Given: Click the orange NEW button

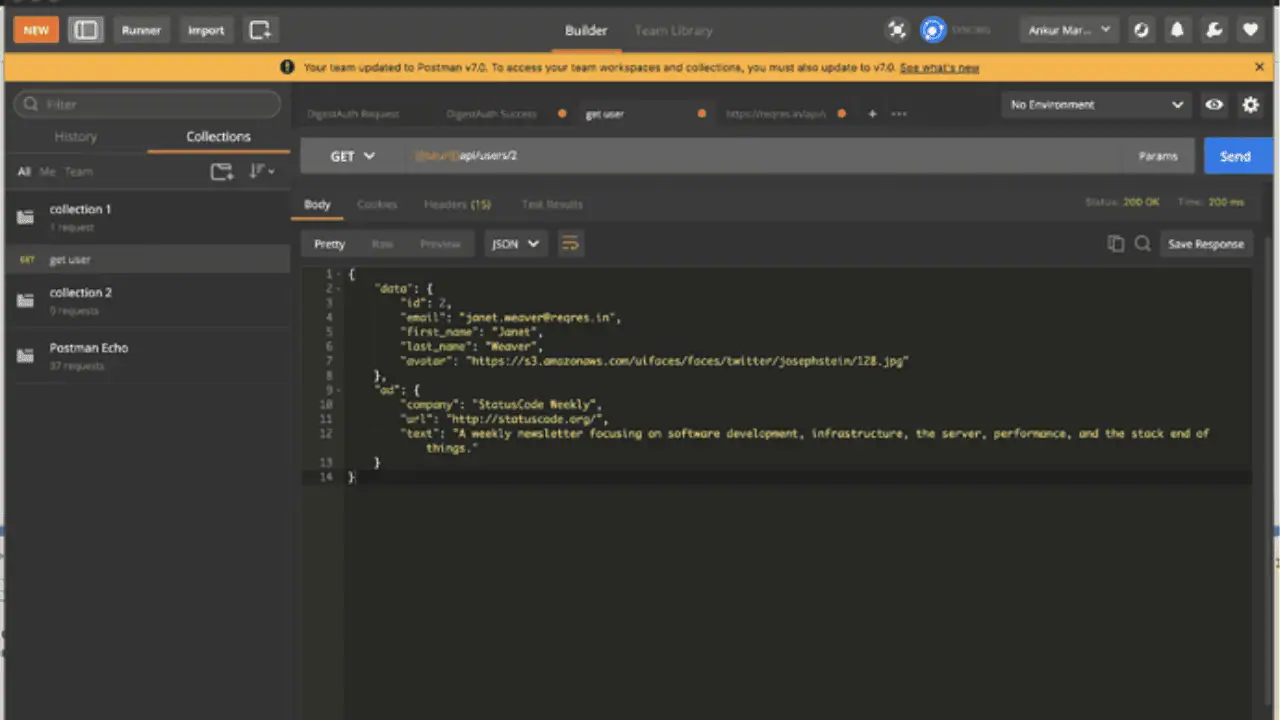Looking at the screenshot, I should tap(36, 30).
